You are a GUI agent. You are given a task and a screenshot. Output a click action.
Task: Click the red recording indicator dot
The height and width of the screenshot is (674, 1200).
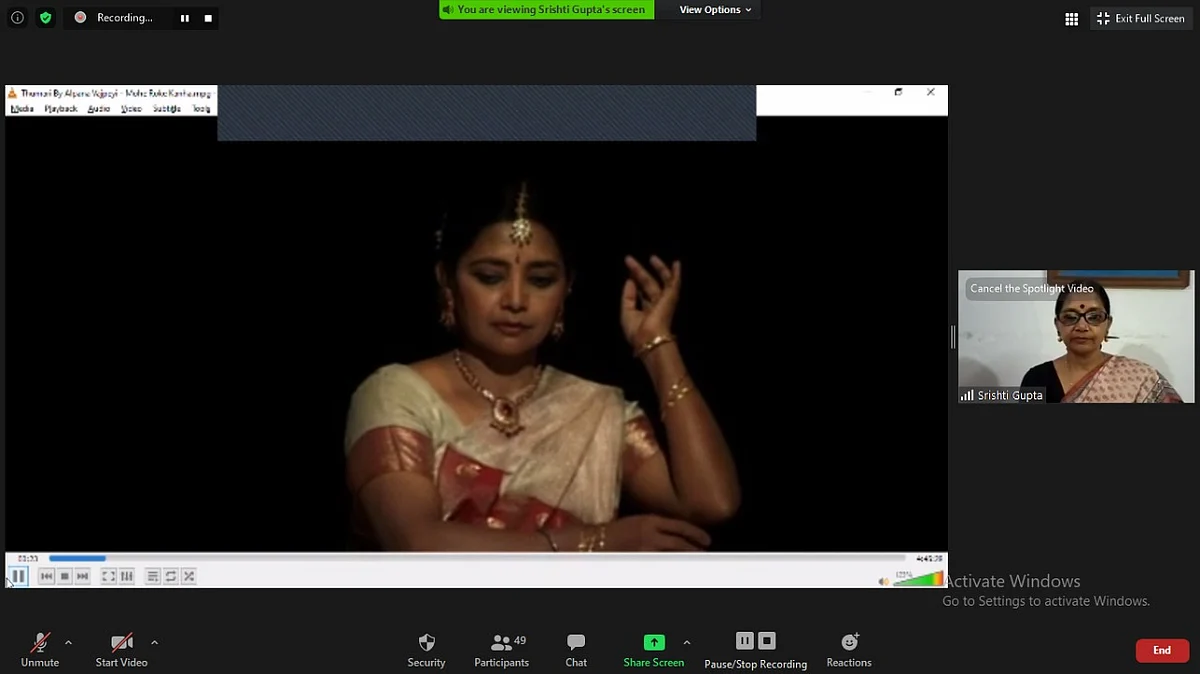[80, 18]
